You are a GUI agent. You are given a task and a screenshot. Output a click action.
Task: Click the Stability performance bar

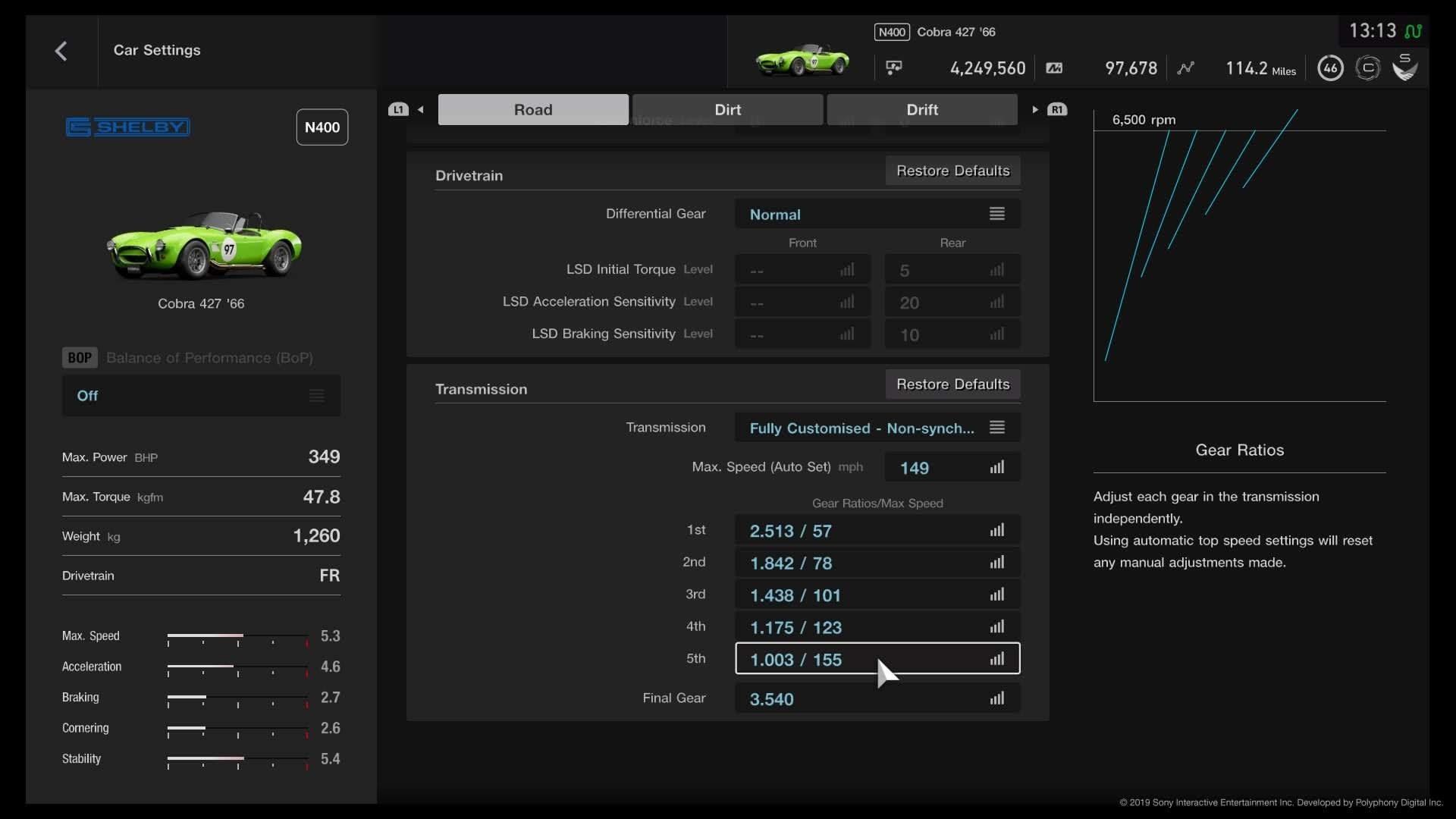tap(237, 761)
